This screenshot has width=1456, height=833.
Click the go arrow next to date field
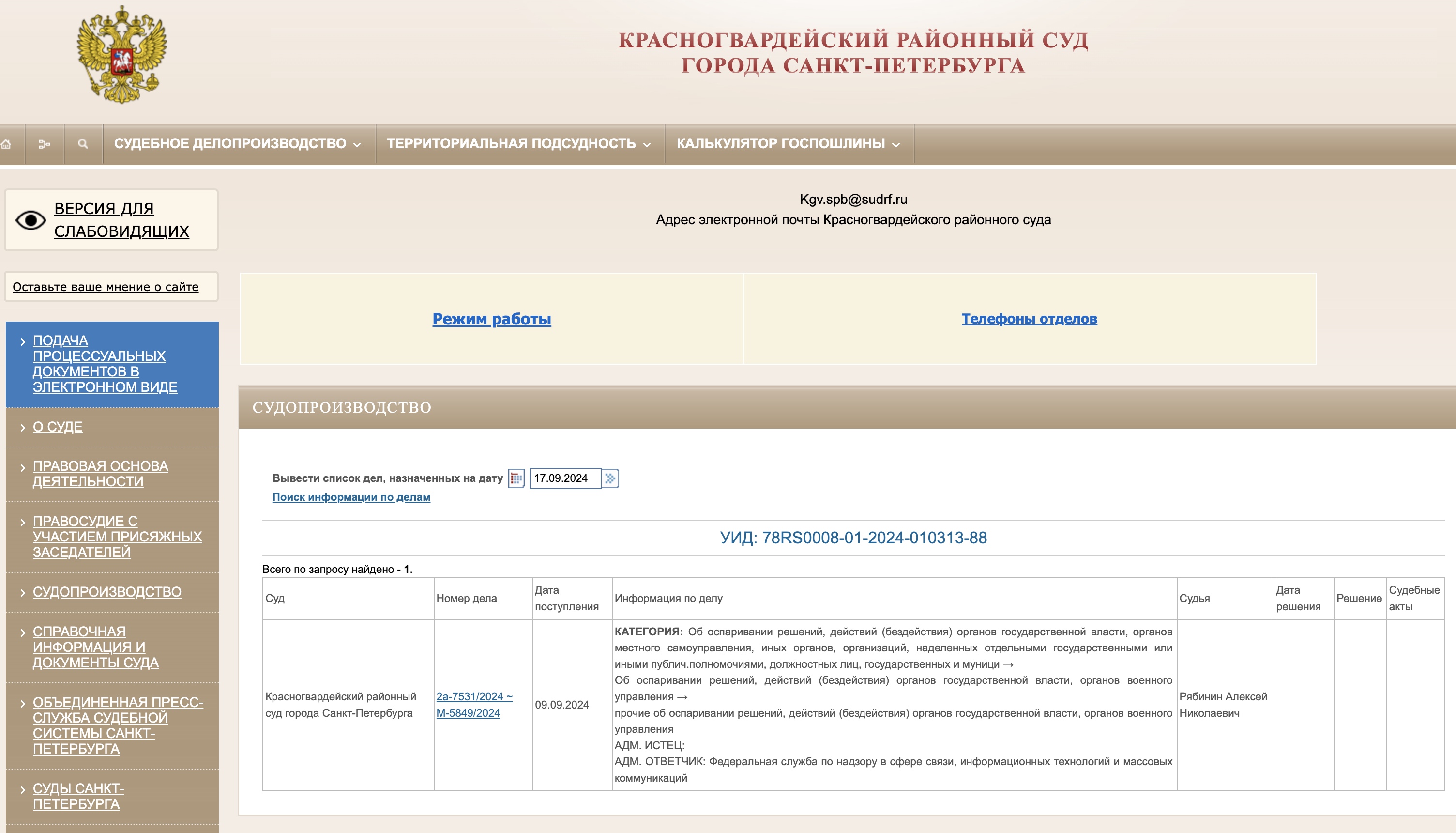pyautogui.click(x=610, y=478)
